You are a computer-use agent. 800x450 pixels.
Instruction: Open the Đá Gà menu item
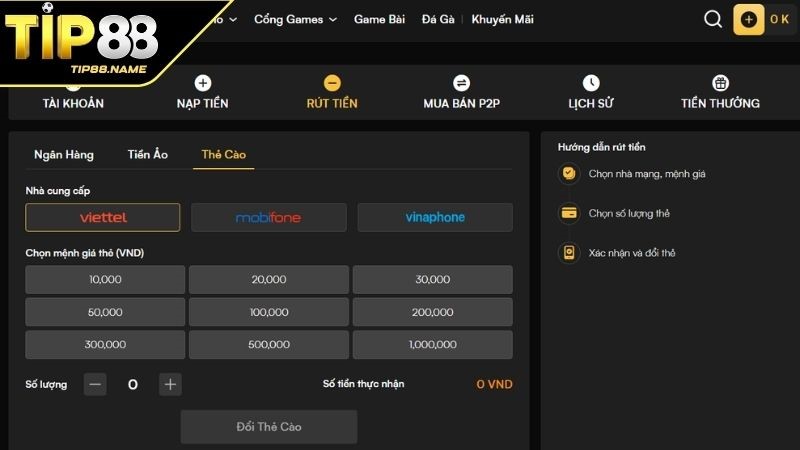point(438,19)
